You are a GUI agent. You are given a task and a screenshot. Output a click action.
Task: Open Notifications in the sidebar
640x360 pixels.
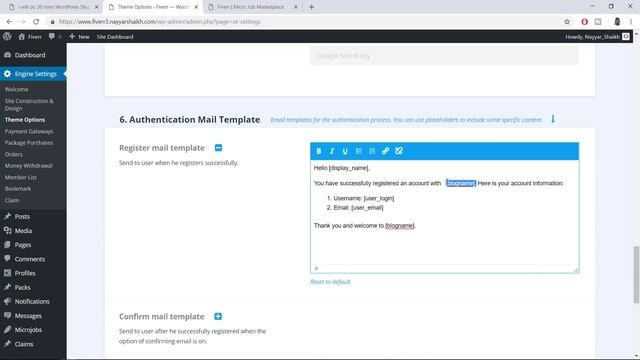tap(33, 301)
